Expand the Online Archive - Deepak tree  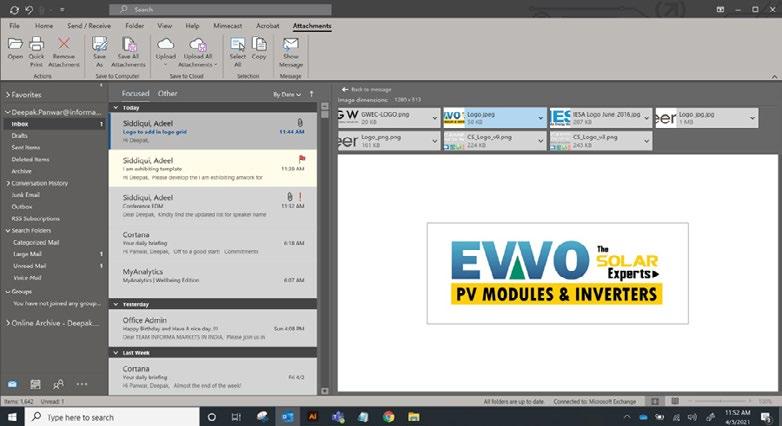(7, 323)
